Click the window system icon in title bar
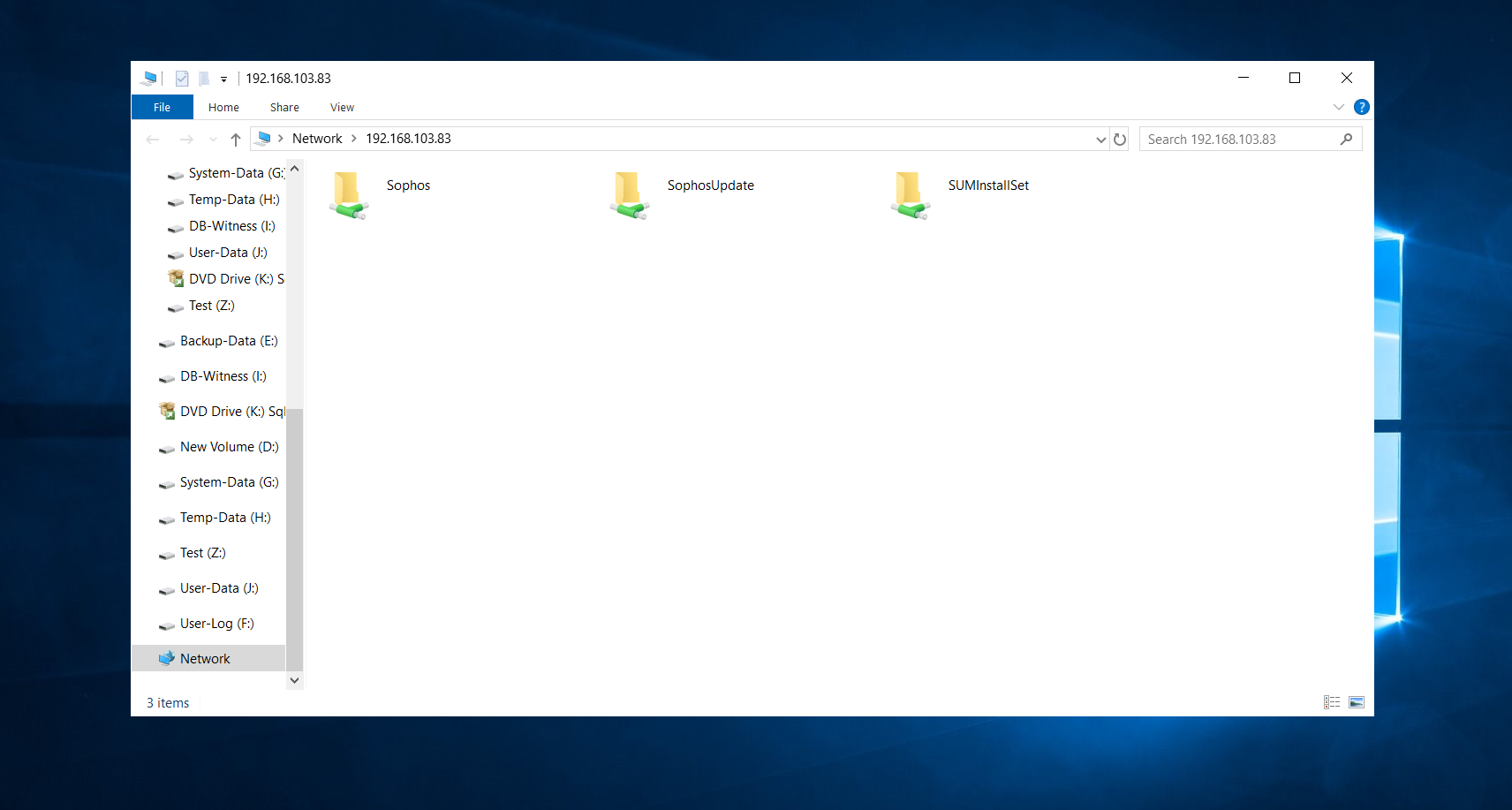This screenshot has width=1512, height=810. tap(149, 79)
